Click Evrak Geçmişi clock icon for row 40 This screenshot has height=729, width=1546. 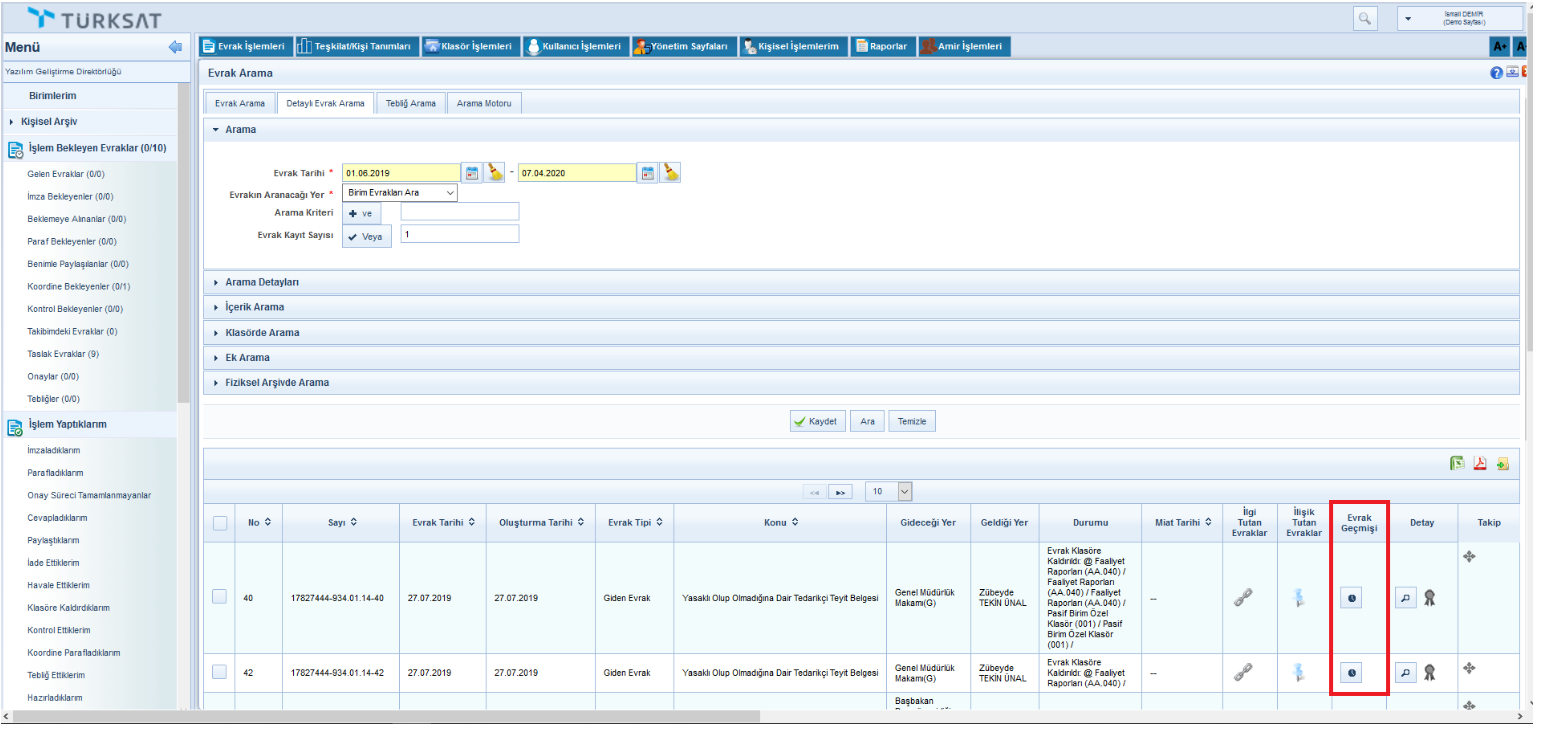click(1352, 597)
